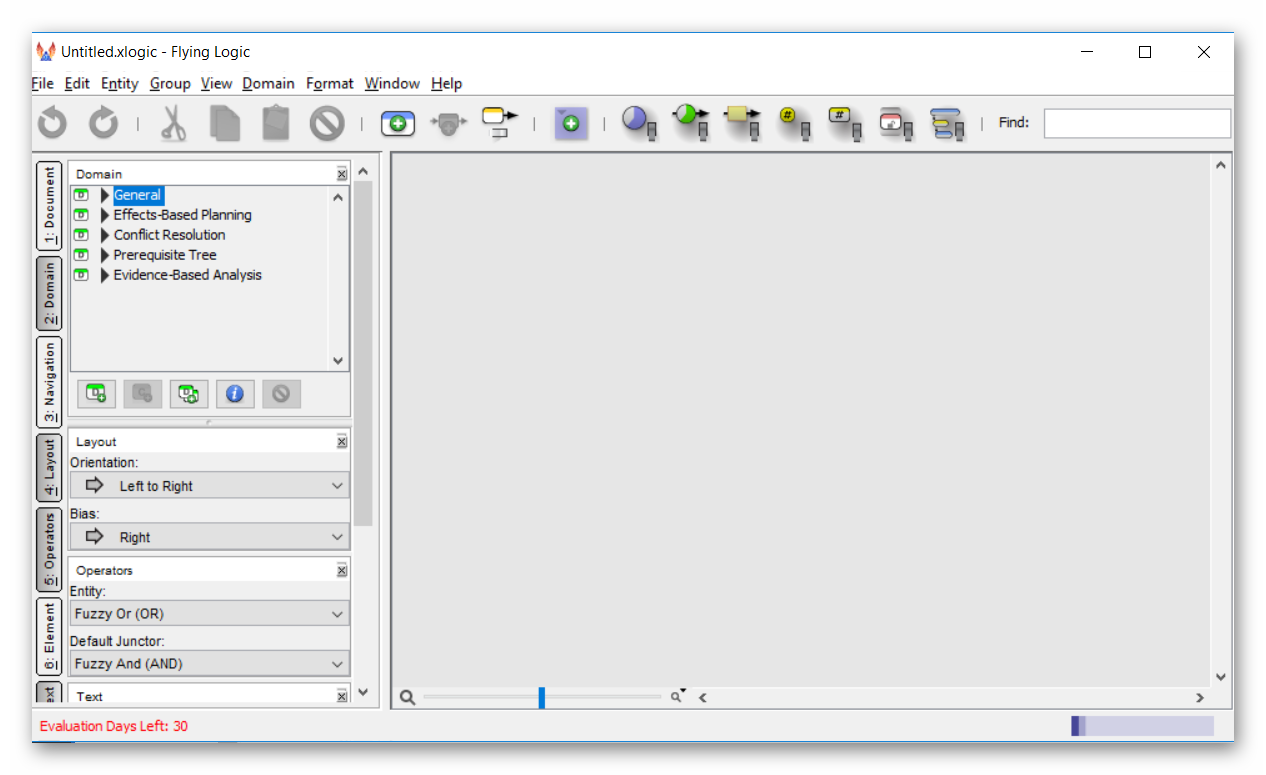Click the zoom slider handle
1266x775 pixels.
click(x=541, y=697)
